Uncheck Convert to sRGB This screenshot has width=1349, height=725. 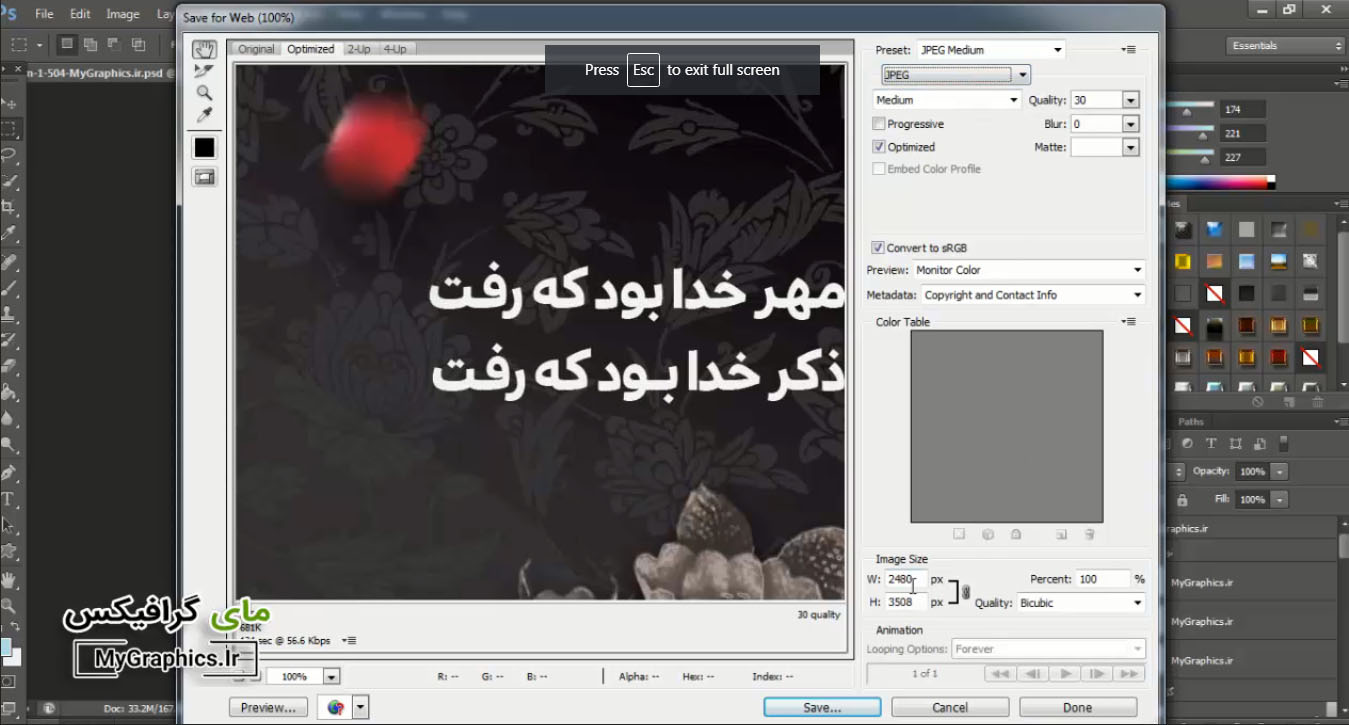click(x=877, y=247)
